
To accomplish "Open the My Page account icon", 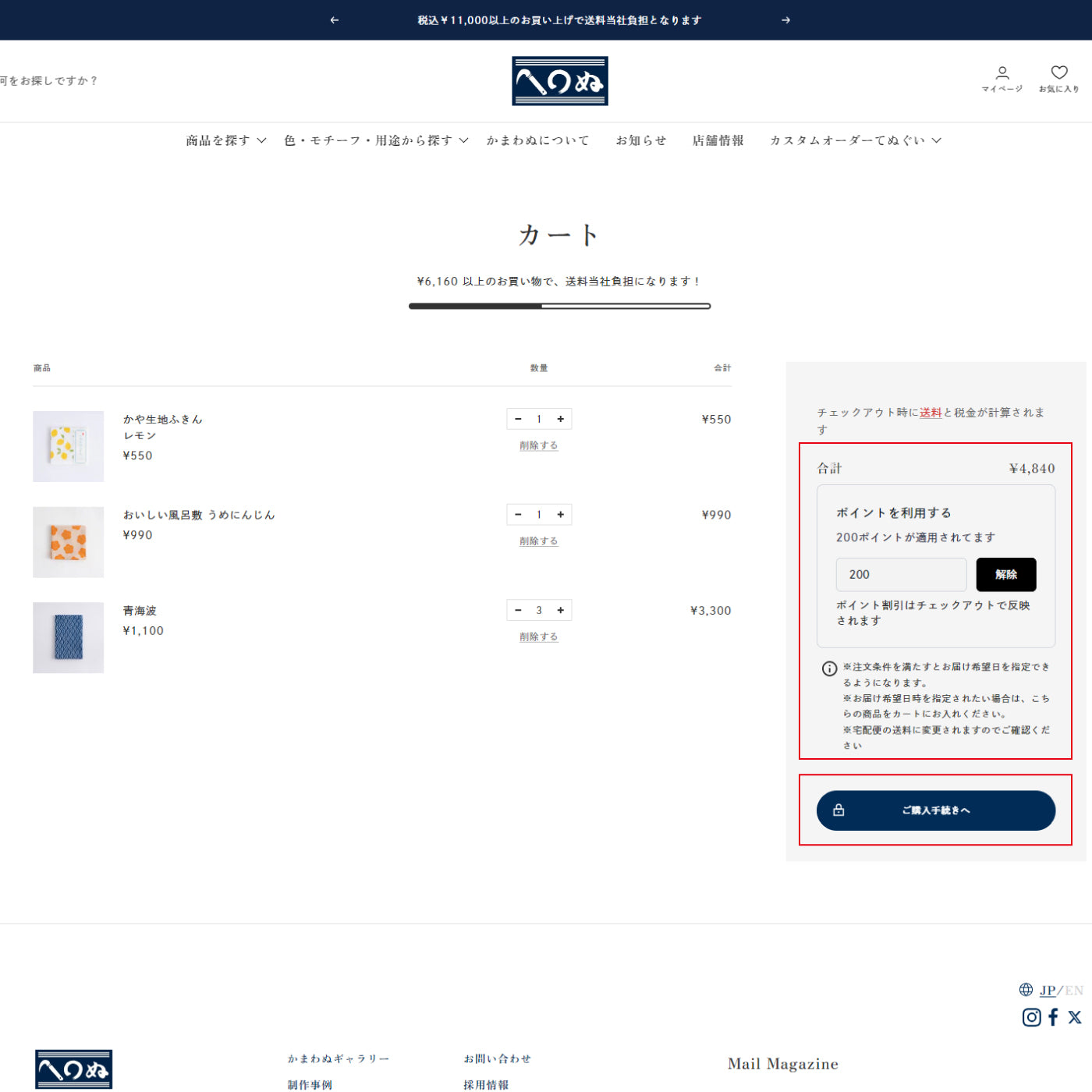I will (x=1002, y=79).
